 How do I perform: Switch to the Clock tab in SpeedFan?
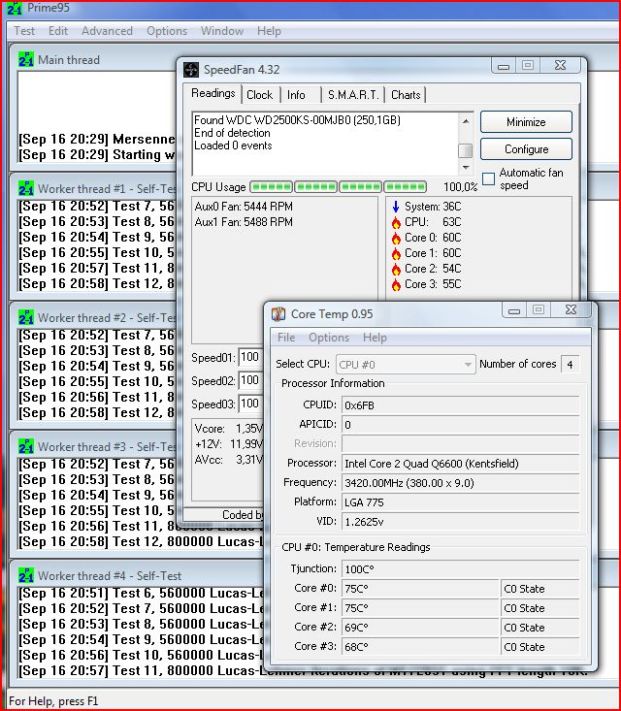(x=260, y=95)
